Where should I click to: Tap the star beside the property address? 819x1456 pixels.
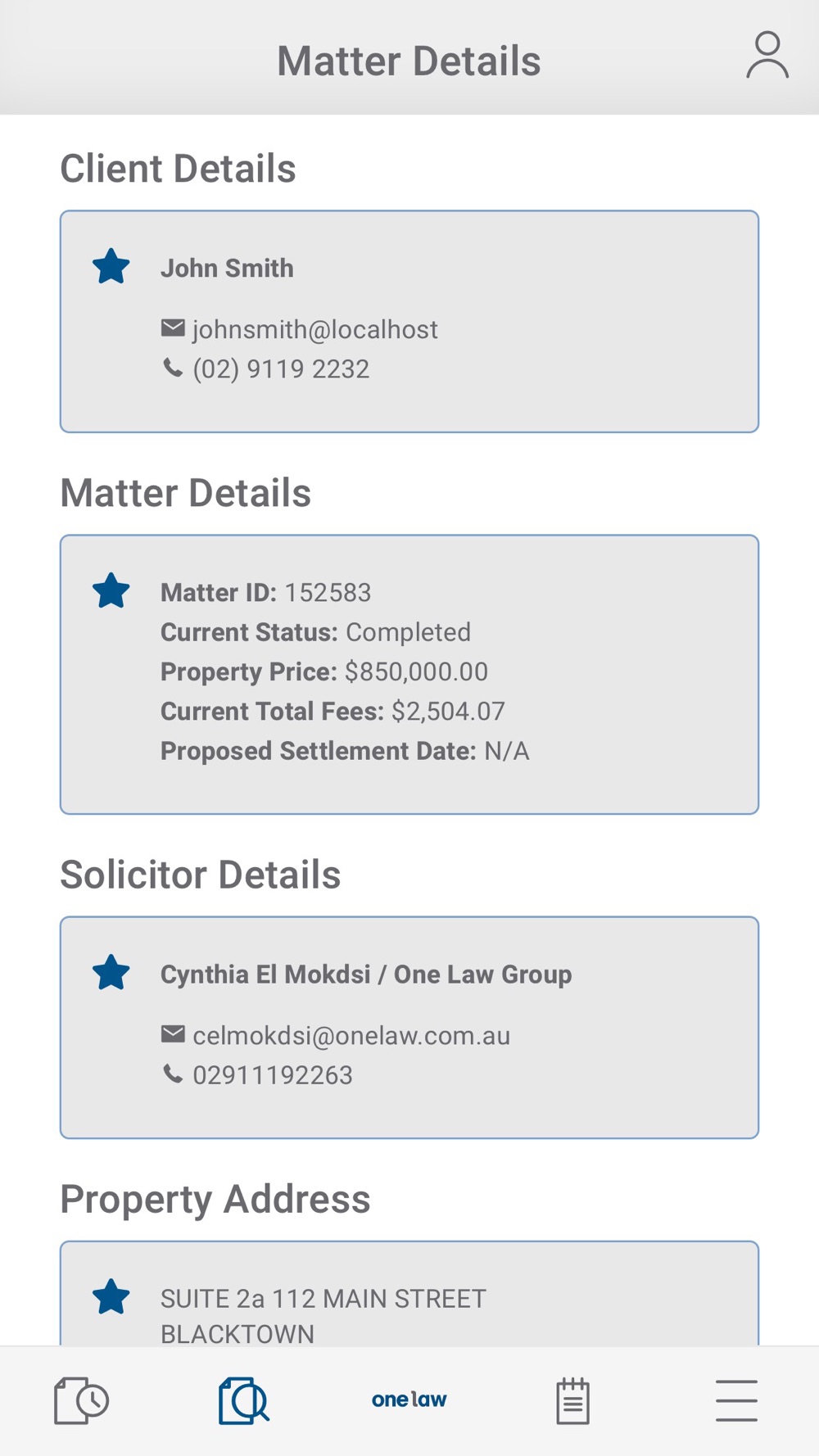point(111,1297)
